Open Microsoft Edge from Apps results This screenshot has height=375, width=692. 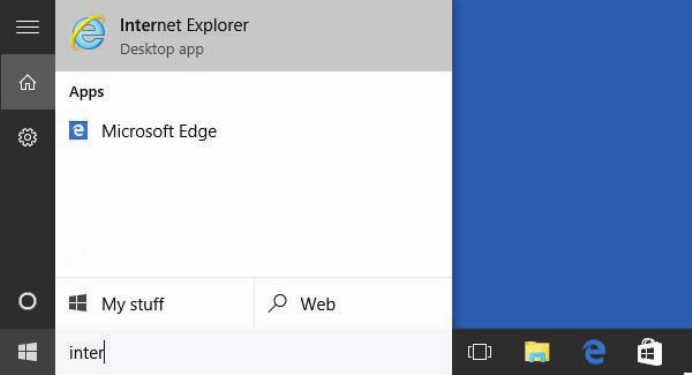click(253, 131)
